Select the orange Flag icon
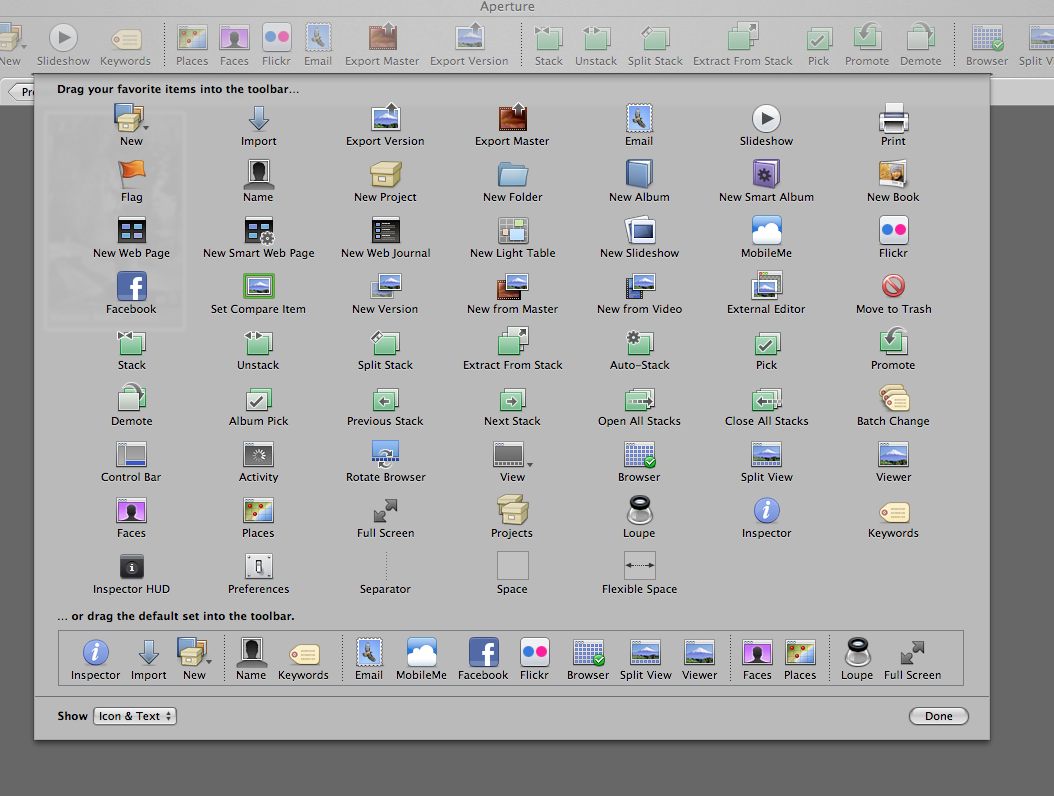 132,175
